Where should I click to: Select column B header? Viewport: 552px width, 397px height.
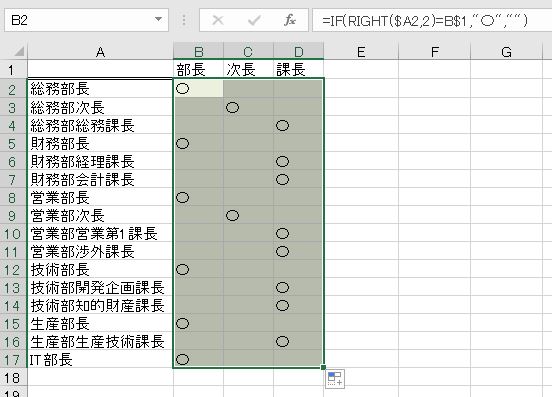198,52
